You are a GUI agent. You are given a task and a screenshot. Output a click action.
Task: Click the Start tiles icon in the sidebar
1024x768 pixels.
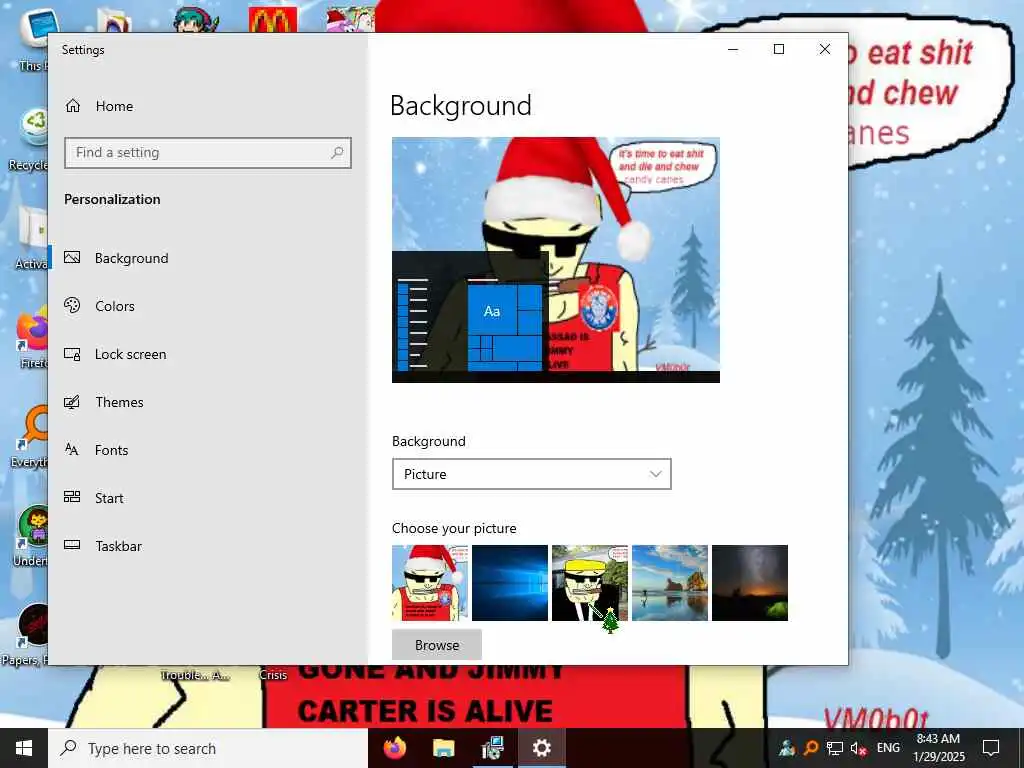[72, 497]
